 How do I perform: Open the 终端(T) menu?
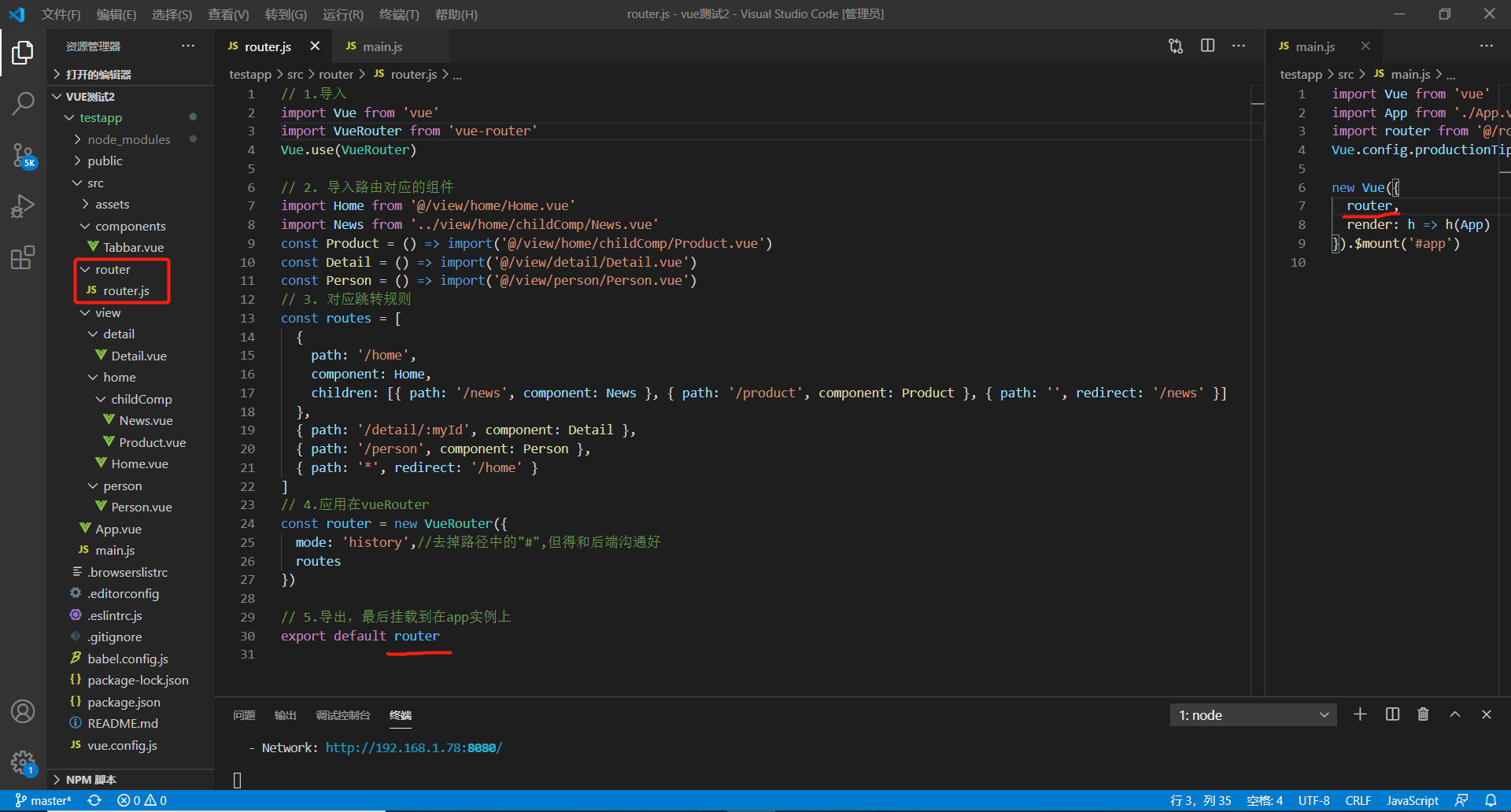(x=398, y=14)
